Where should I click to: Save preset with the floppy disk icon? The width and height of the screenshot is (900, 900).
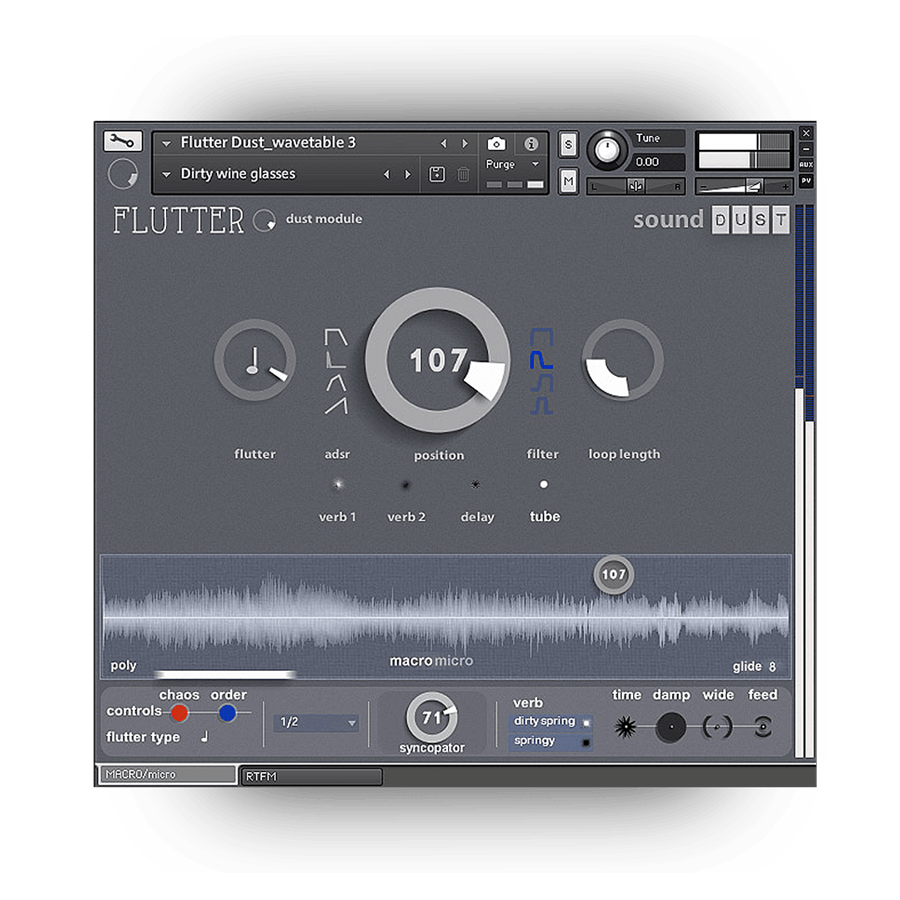(x=437, y=174)
